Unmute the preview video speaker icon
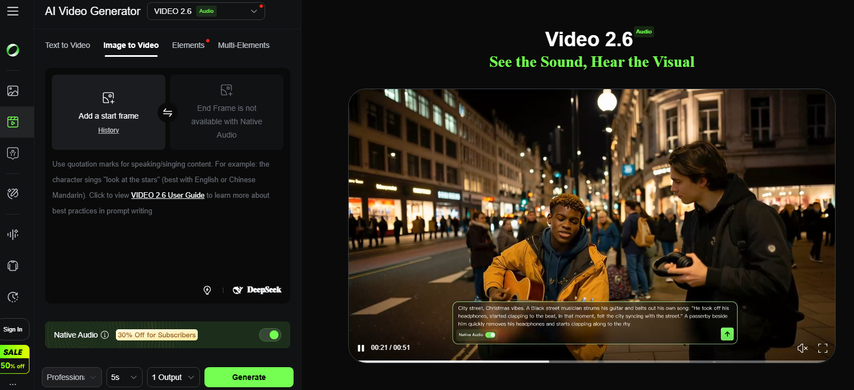Screen dimensions: 854x390 (802, 348)
